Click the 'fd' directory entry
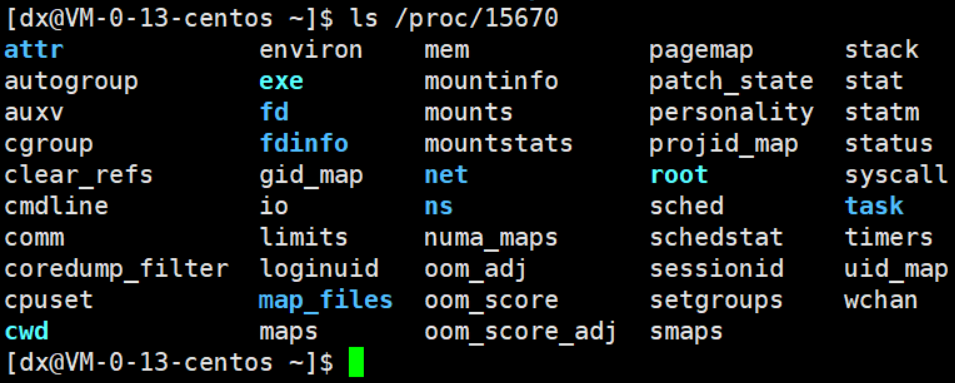 (x=274, y=113)
